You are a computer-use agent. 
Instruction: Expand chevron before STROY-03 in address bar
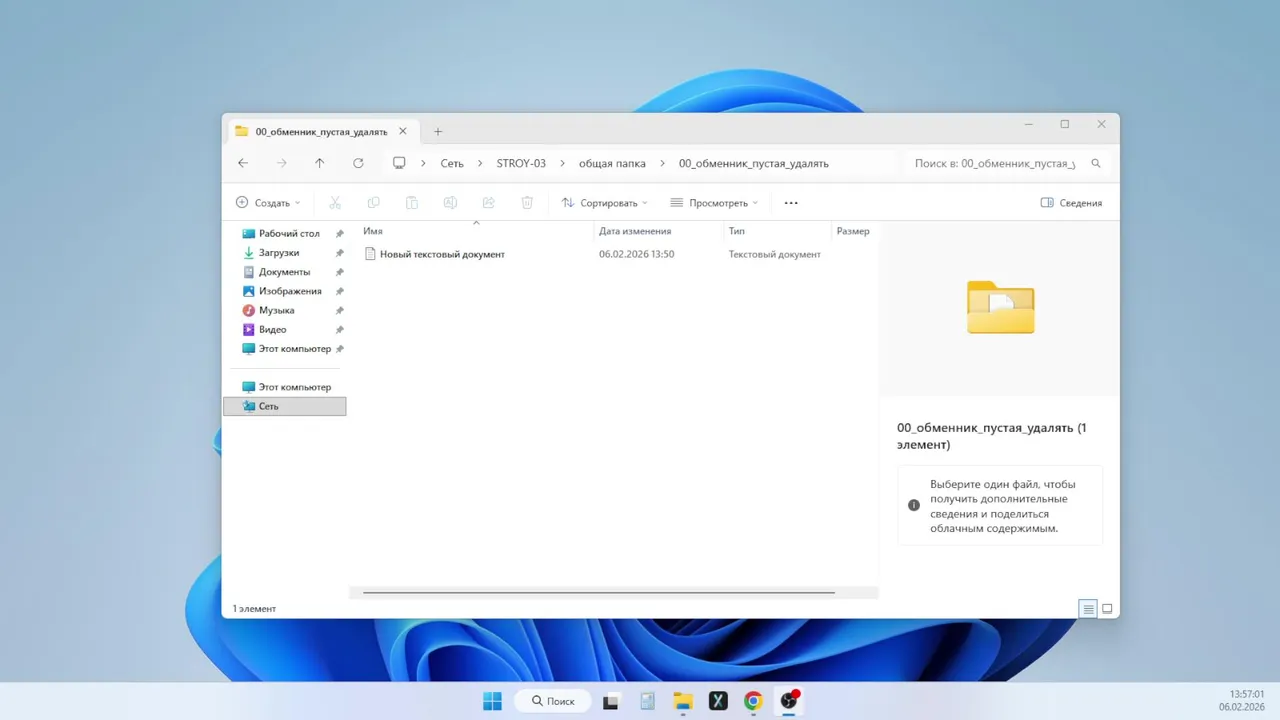click(x=480, y=163)
